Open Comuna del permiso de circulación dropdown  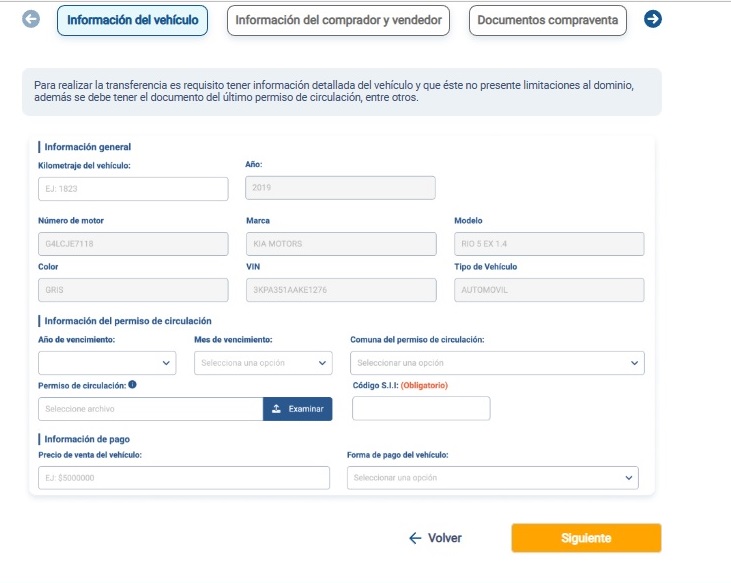coord(497,363)
